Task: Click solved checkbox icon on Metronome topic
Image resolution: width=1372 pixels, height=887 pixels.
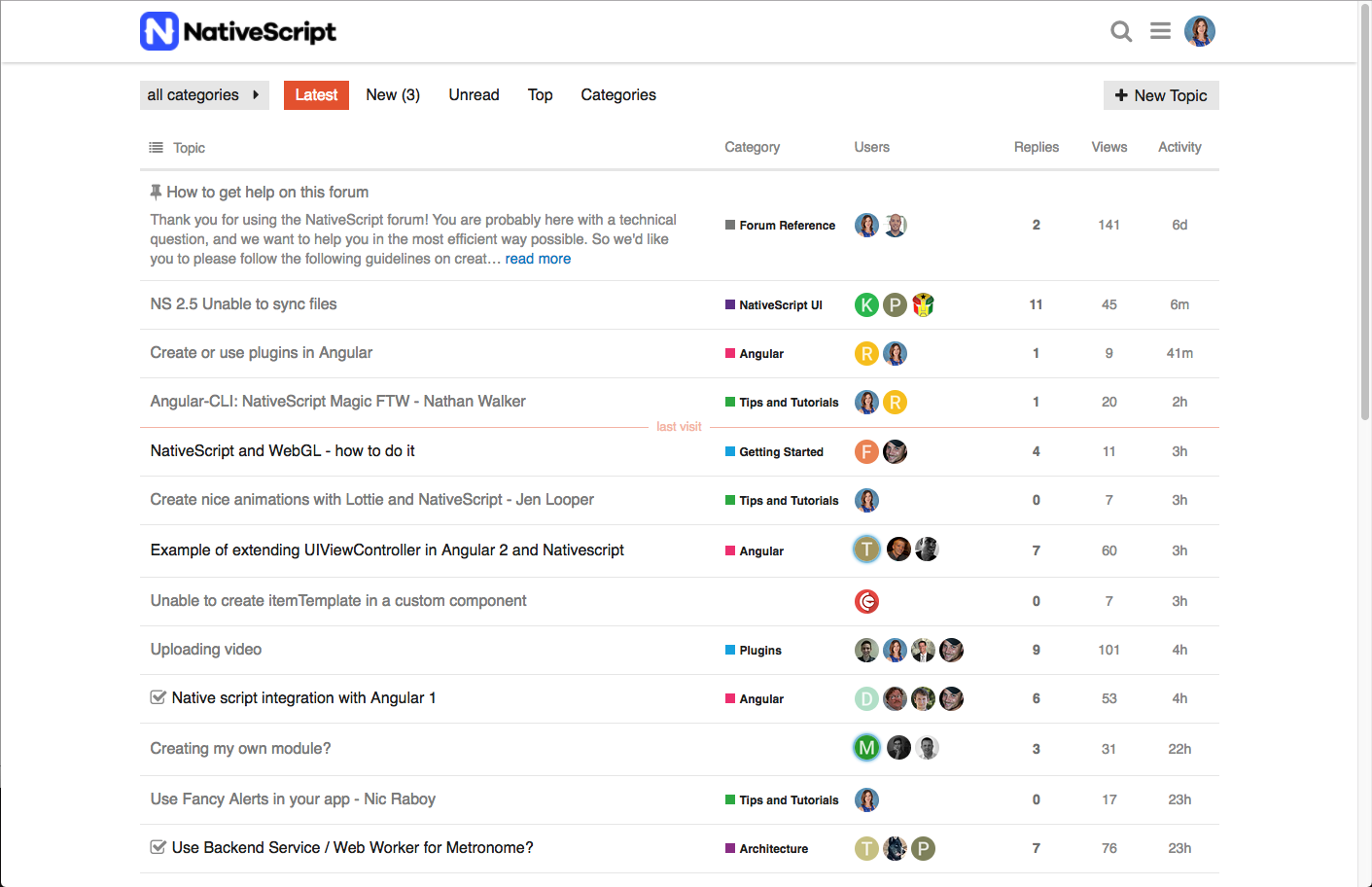Action: [158, 847]
